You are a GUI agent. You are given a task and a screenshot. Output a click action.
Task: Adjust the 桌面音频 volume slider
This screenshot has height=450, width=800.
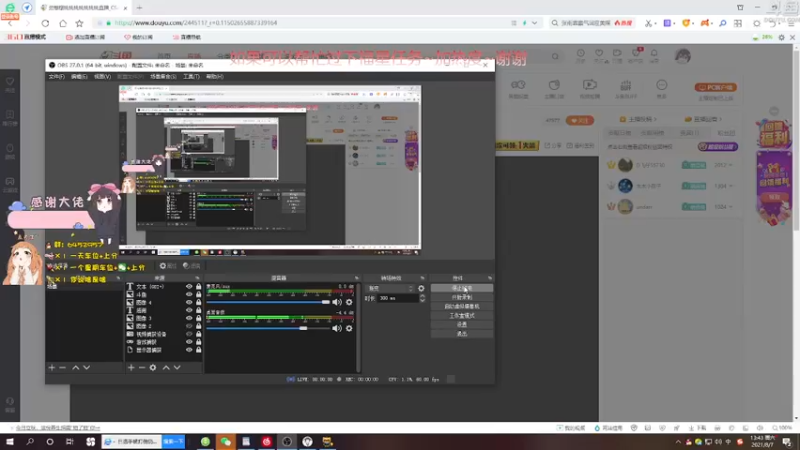[268, 329]
